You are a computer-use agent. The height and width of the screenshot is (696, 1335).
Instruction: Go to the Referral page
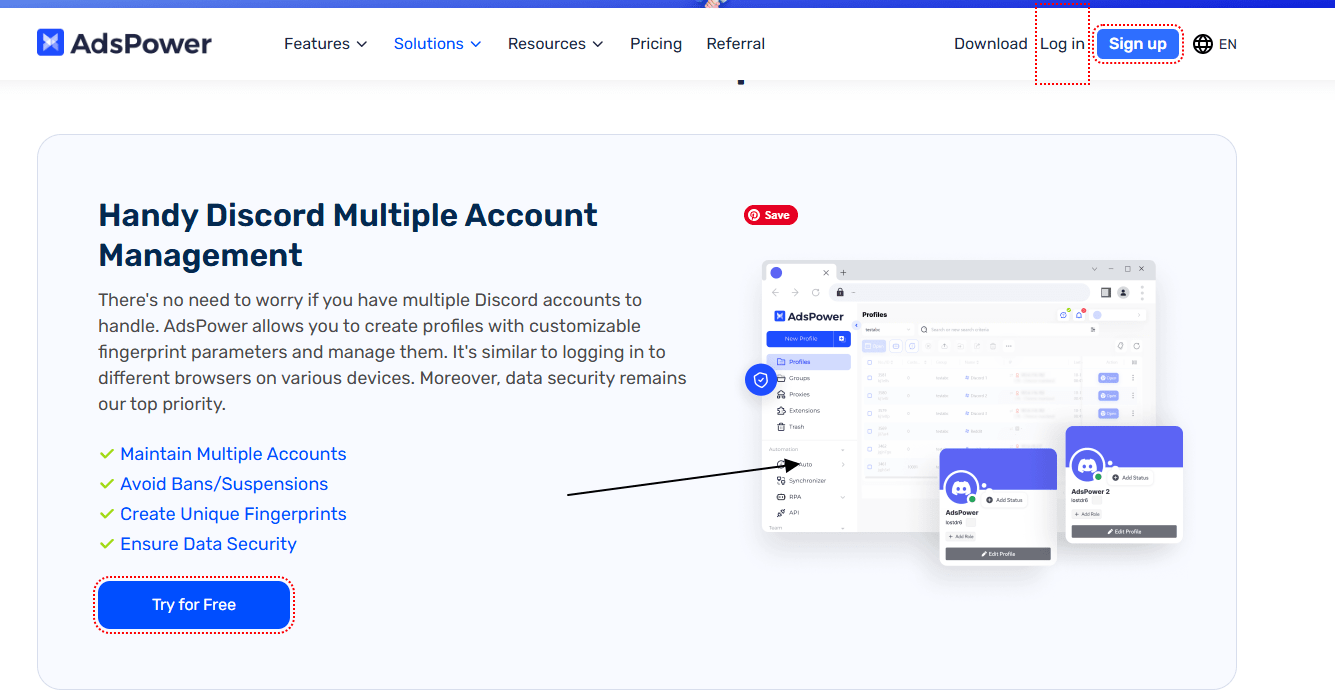[x=736, y=44]
